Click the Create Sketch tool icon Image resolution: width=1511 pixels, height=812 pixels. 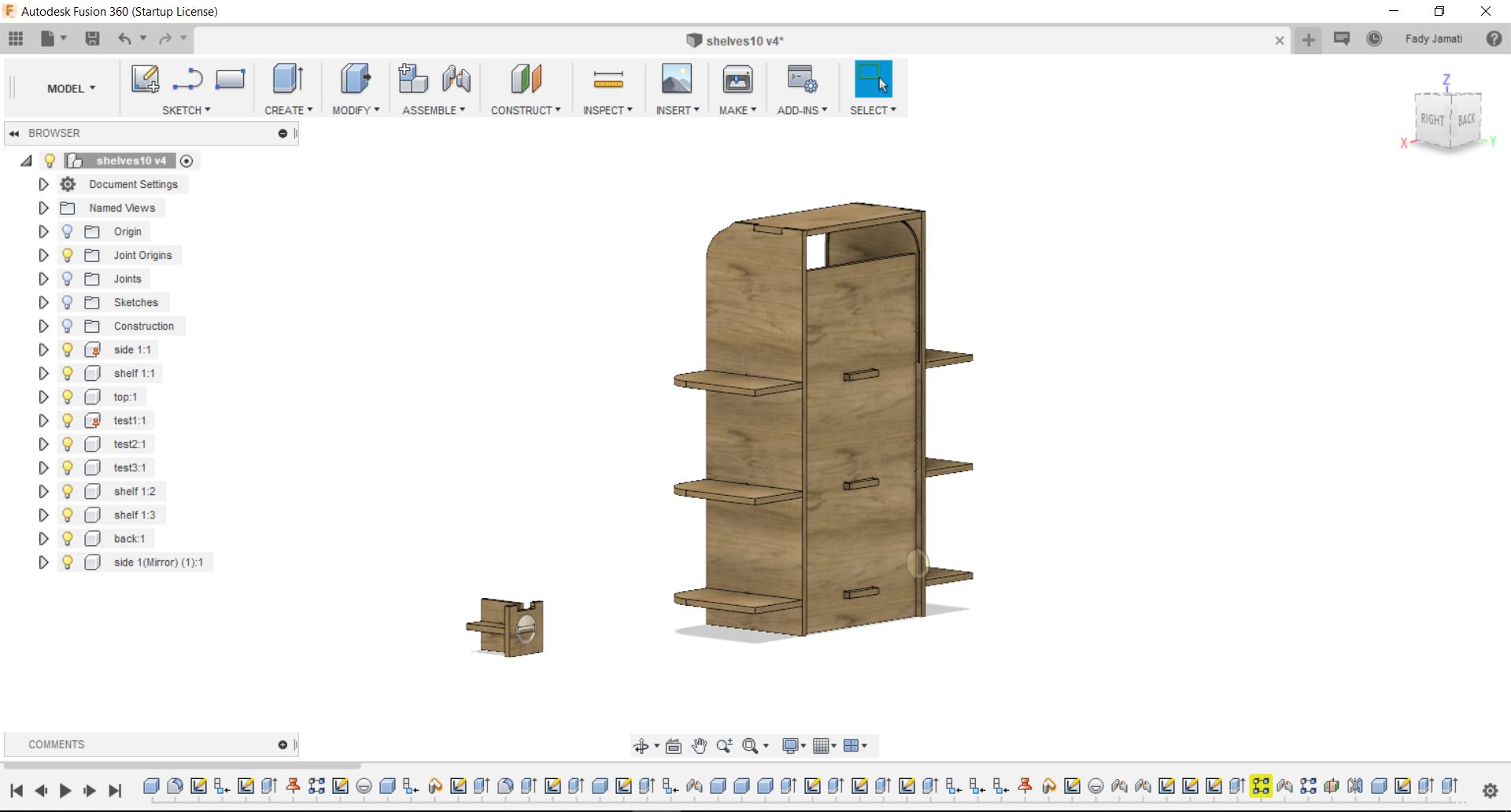click(x=145, y=79)
